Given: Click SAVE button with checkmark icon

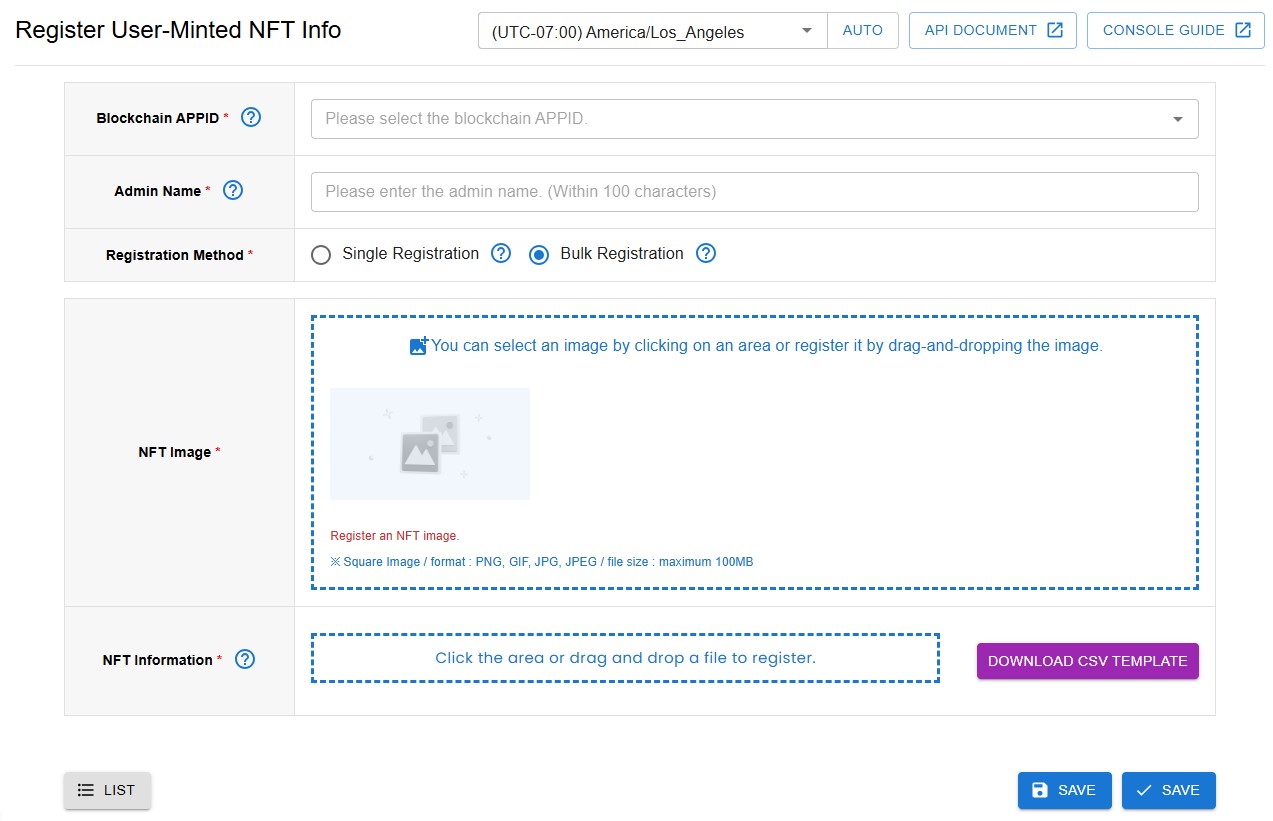Looking at the screenshot, I should pos(1168,790).
